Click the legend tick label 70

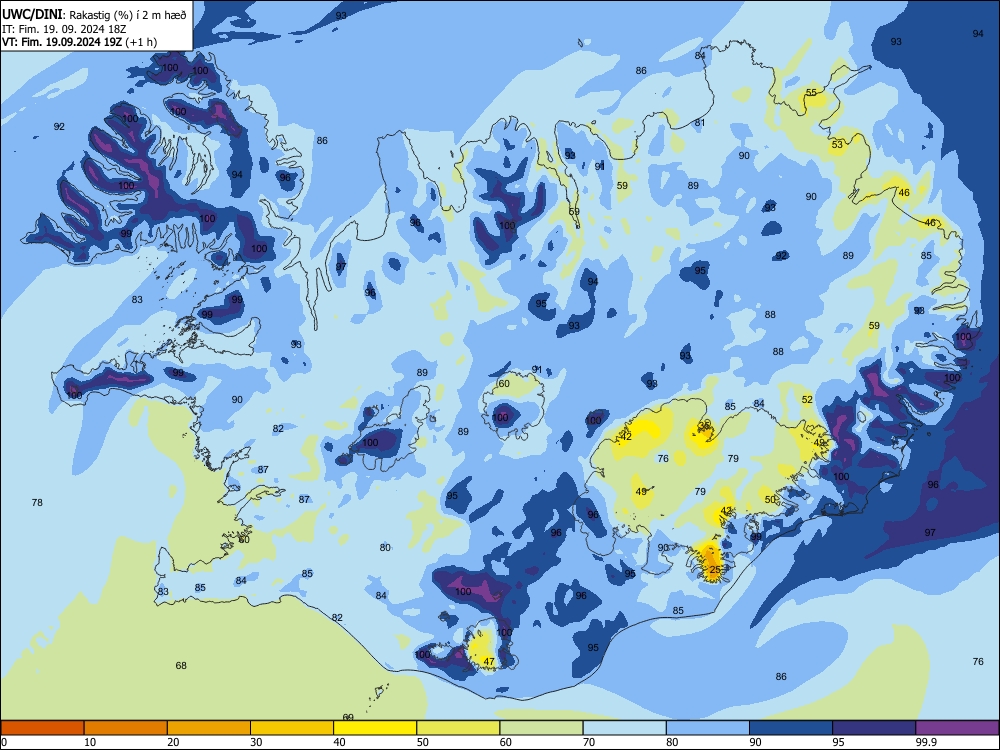(589, 742)
